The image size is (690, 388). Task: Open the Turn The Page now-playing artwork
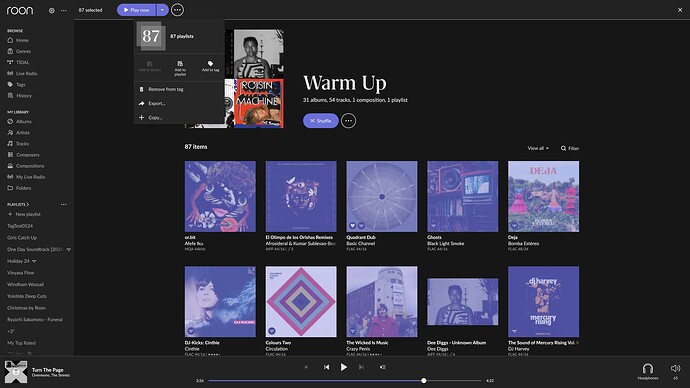pyautogui.click(x=16, y=372)
